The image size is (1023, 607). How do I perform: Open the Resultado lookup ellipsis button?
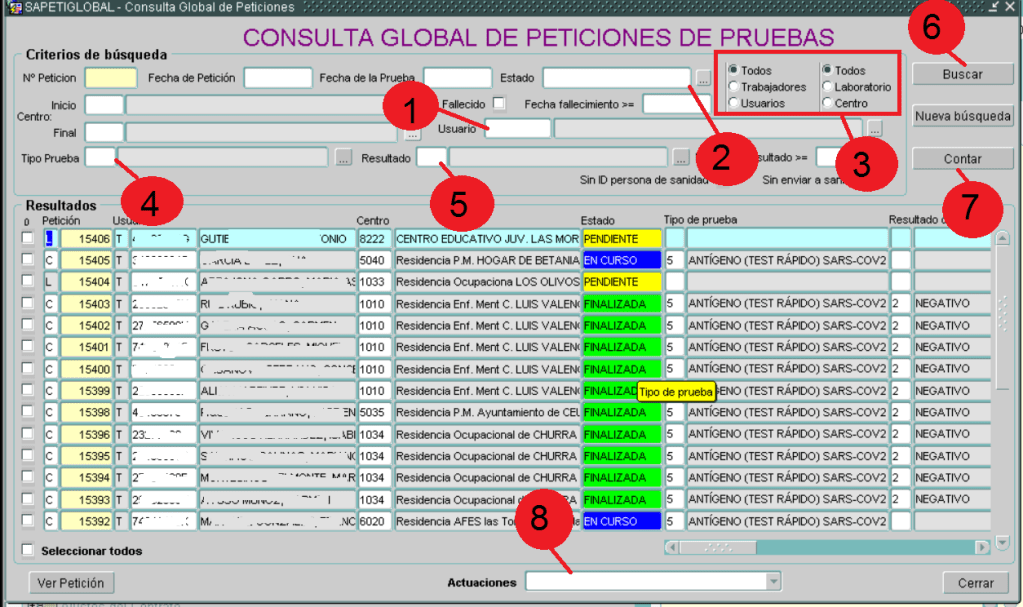(681, 157)
